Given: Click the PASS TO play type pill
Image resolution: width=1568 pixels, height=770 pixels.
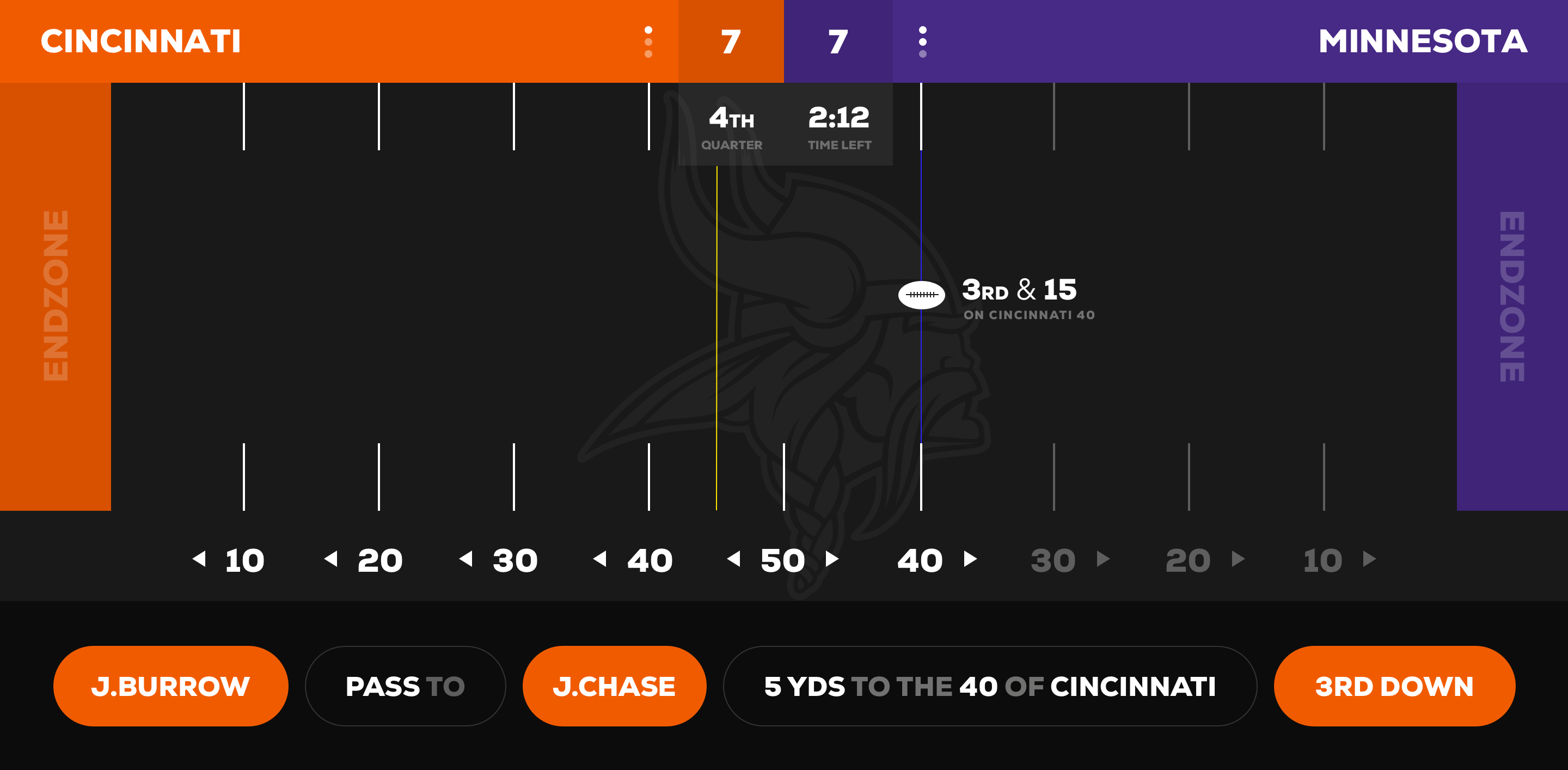Looking at the screenshot, I should tap(405, 686).
